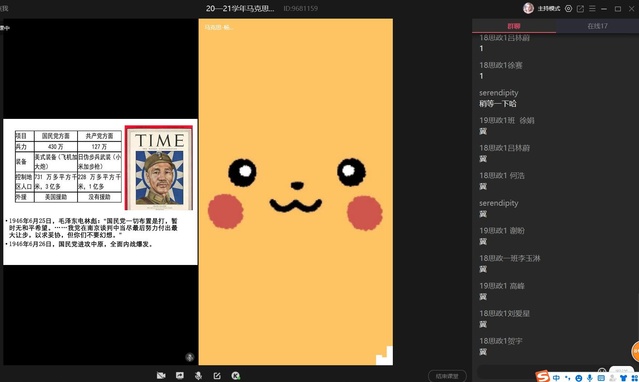Toggle the camera in the bottom toolbar
Image resolution: width=639 pixels, height=382 pixels.
click(161, 375)
